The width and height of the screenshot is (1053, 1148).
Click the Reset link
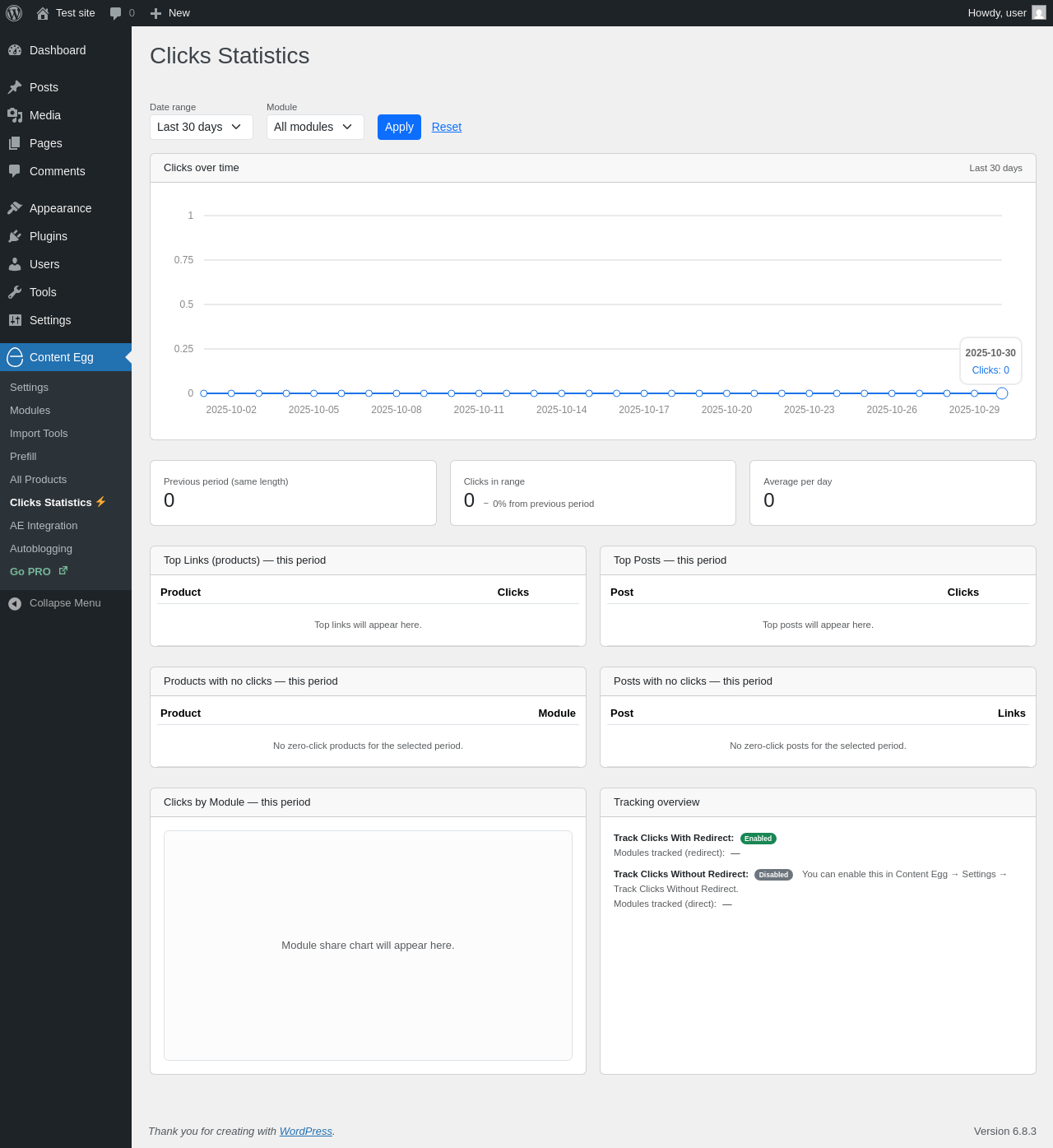pos(447,127)
